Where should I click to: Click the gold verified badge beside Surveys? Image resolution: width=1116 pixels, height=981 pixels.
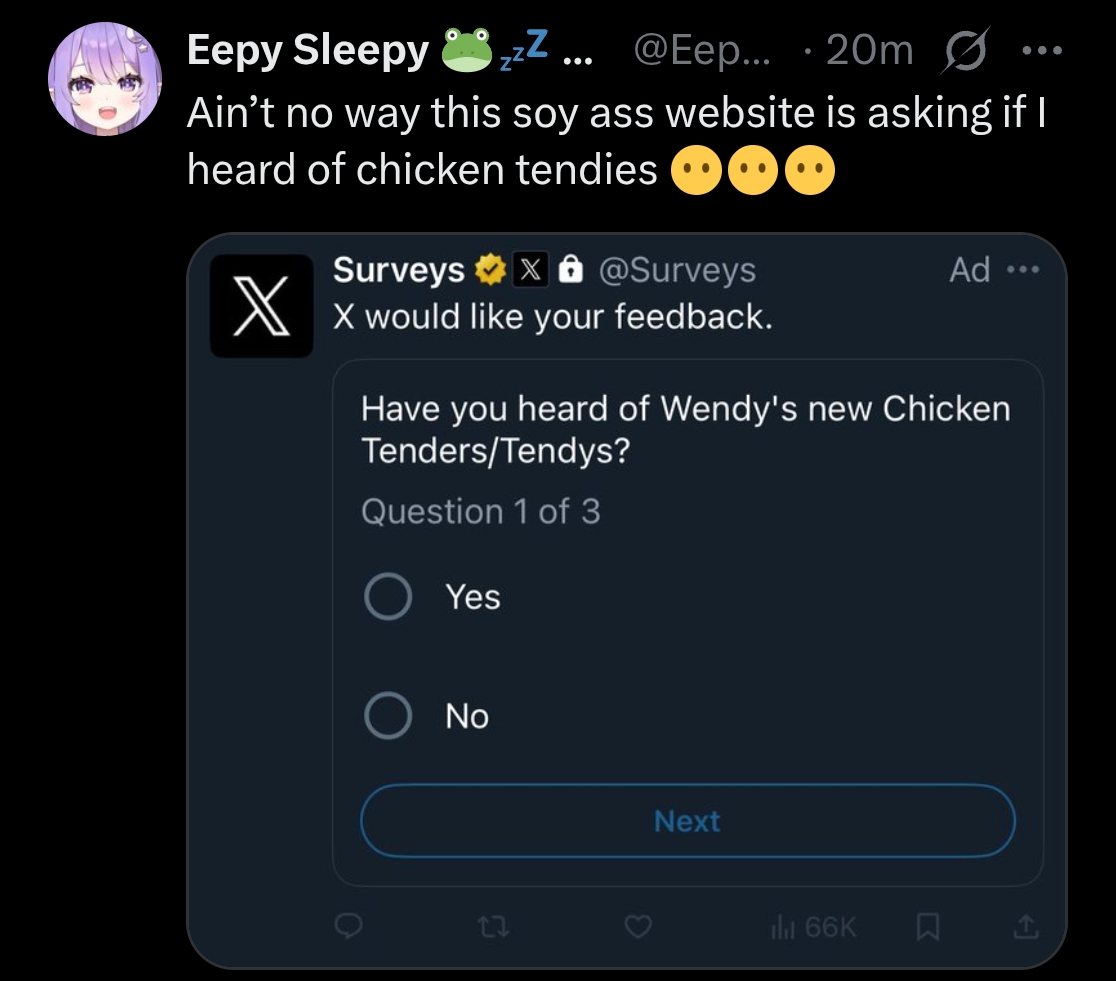pos(490,270)
